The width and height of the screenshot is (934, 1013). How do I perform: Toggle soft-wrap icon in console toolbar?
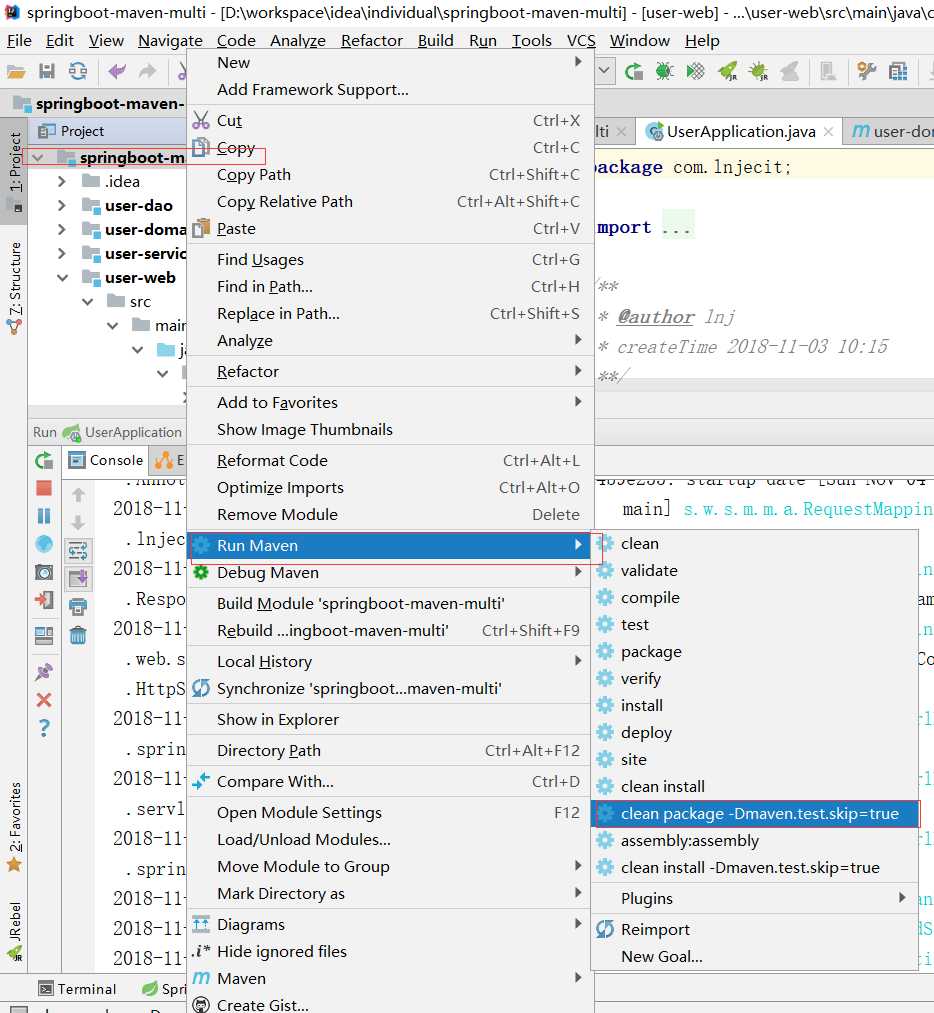pyautogui.click(x=78, y=550)
